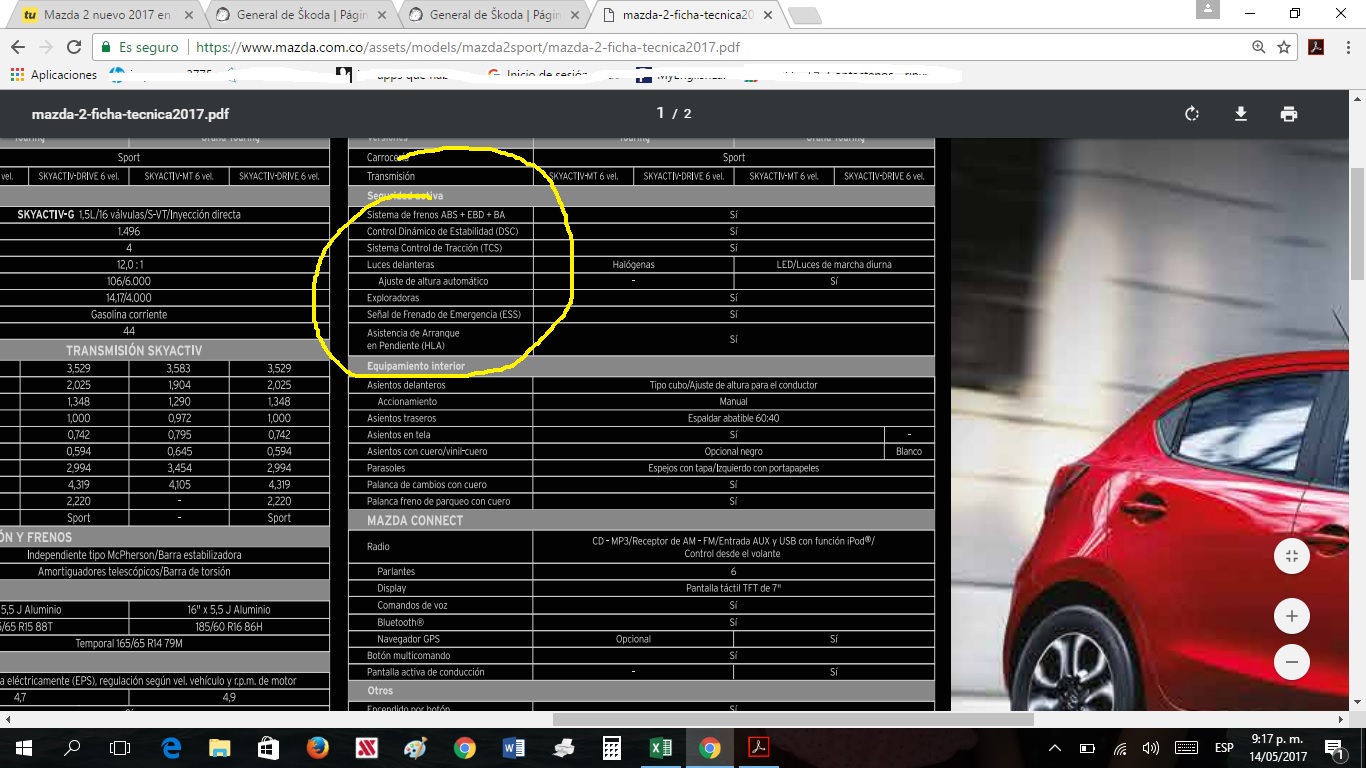
Task: Fit PDF to page button
Action: coord(1292,556)
